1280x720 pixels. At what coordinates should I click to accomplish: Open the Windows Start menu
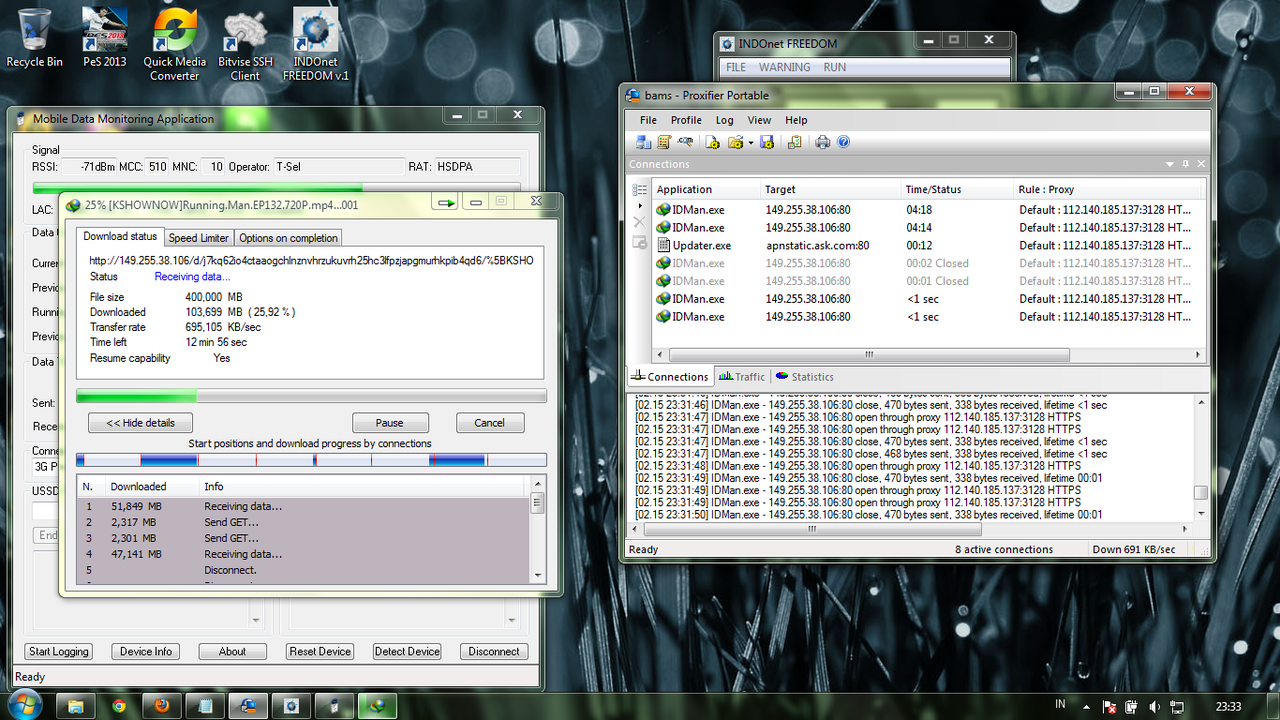click(x=24, y=706)
